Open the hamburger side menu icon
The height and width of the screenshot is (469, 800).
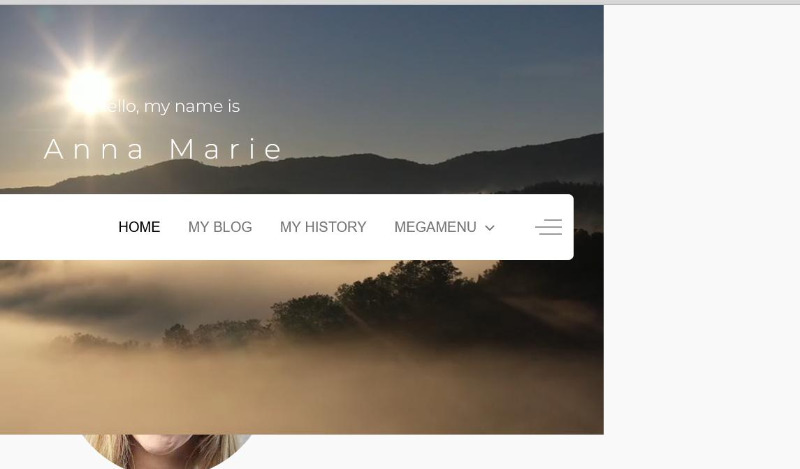coord(548,227)
